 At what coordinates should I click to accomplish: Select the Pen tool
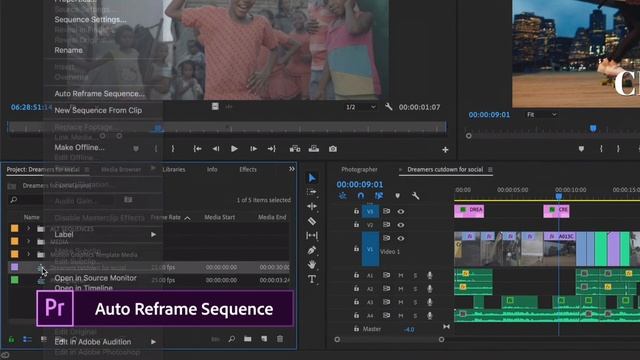click(x=312, y=250)
